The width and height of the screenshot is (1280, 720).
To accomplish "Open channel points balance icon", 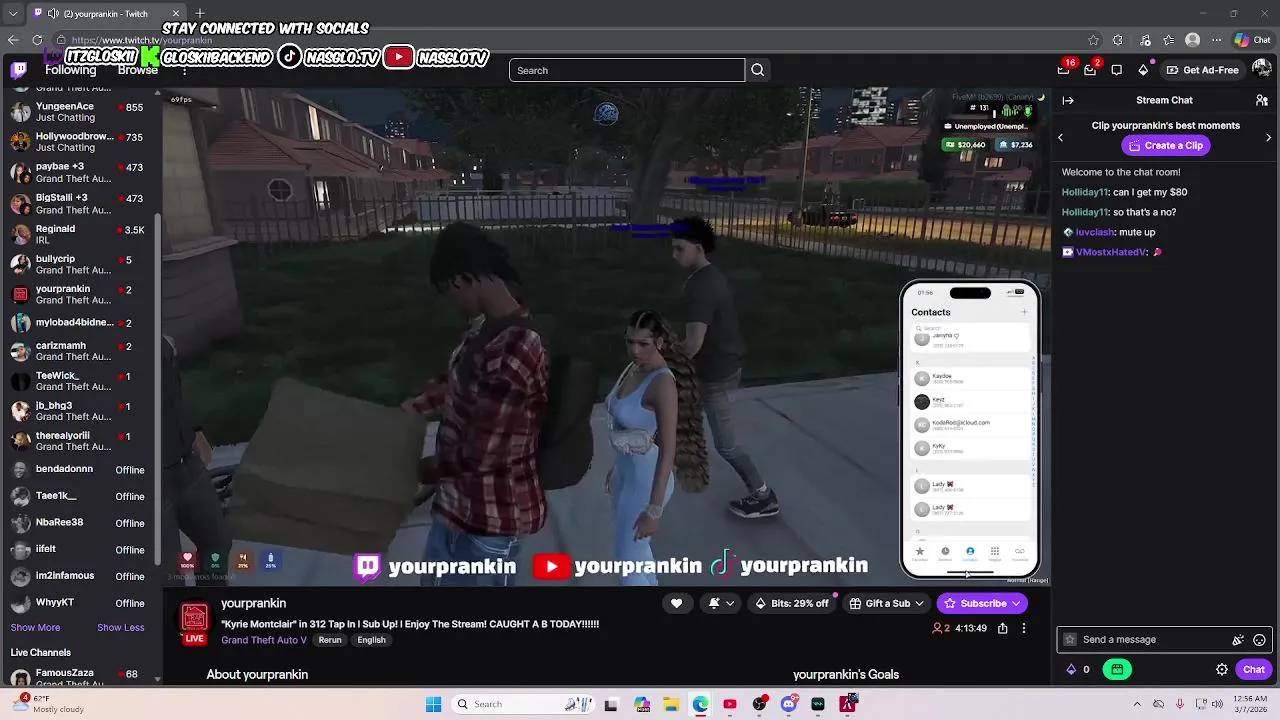I will (1071, 669).
